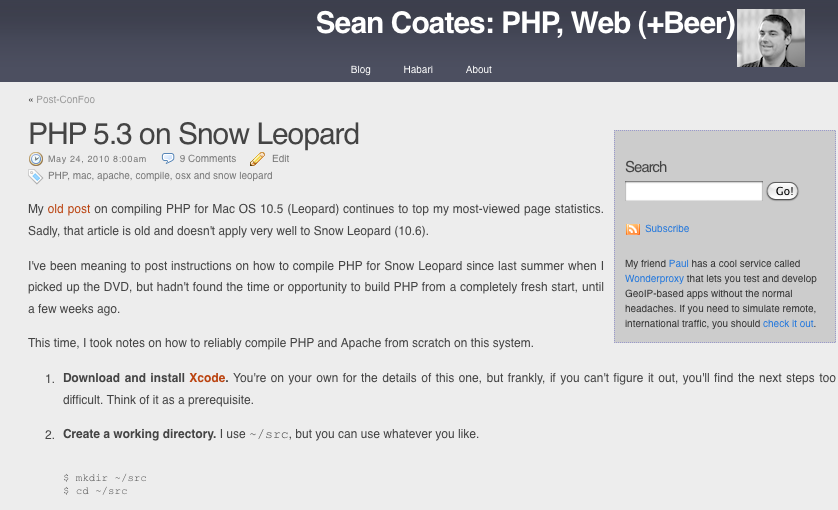Click the speech bubble comments icon
Image resolution: width=838 pixels, height=510 pixels.
point(168,158)
